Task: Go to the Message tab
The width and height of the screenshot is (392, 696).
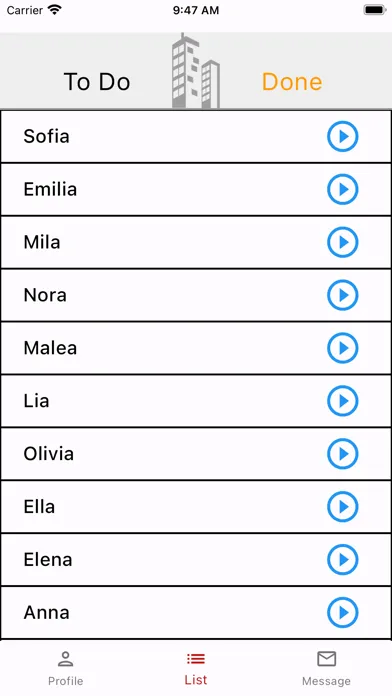Action: pyautogui.click(x=326, y=668)
